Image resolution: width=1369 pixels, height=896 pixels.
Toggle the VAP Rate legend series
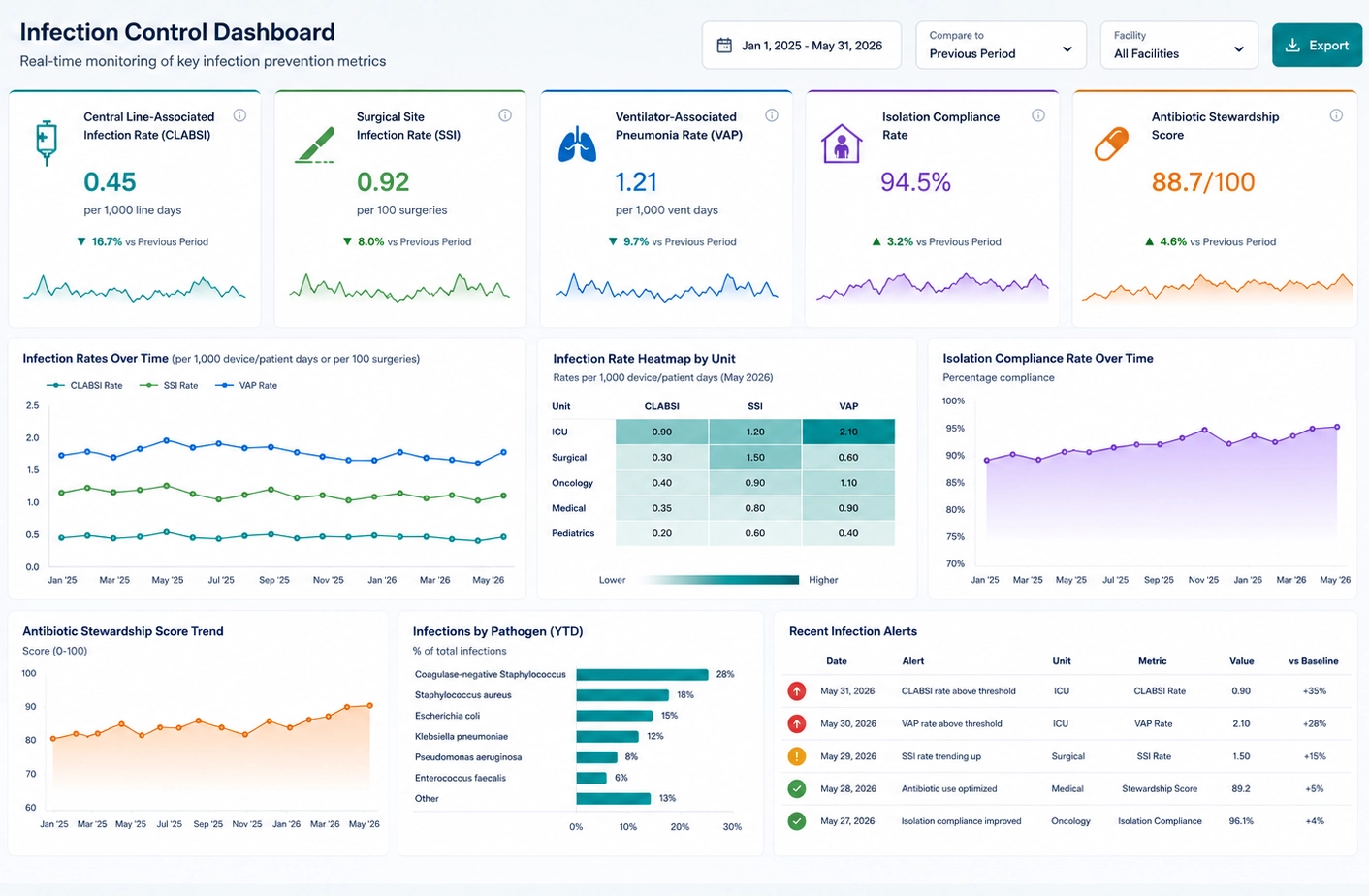coord(246,385)
